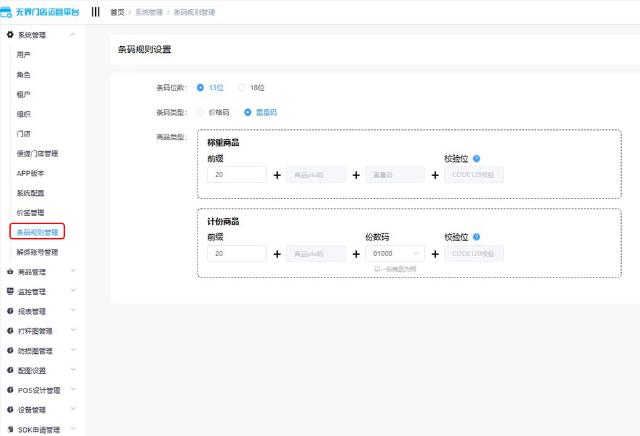640x436 pixels.
Task: Open 组织 in the sidebar
Action: pos(23,114)
